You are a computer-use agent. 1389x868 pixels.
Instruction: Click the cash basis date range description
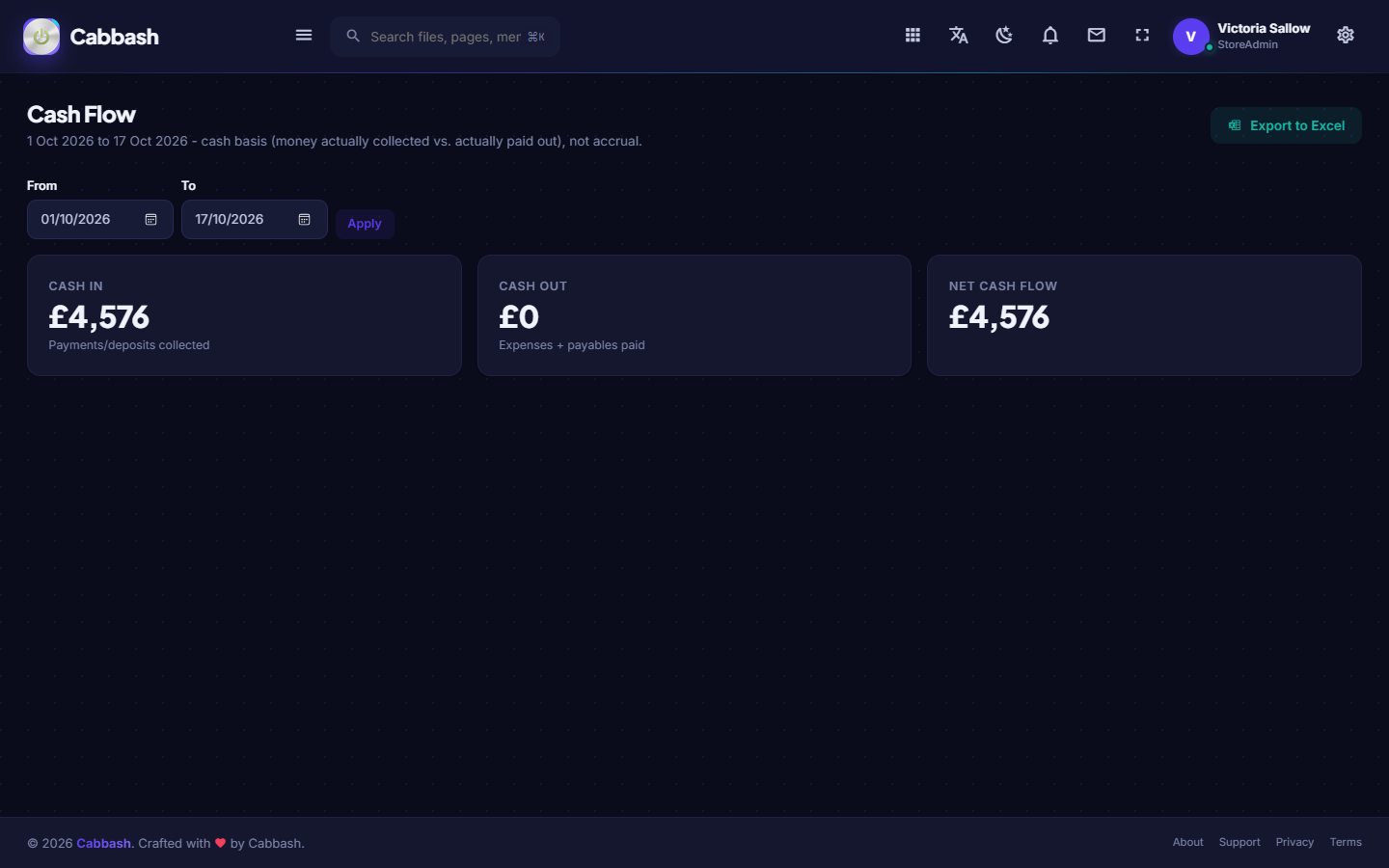point(334,141)
